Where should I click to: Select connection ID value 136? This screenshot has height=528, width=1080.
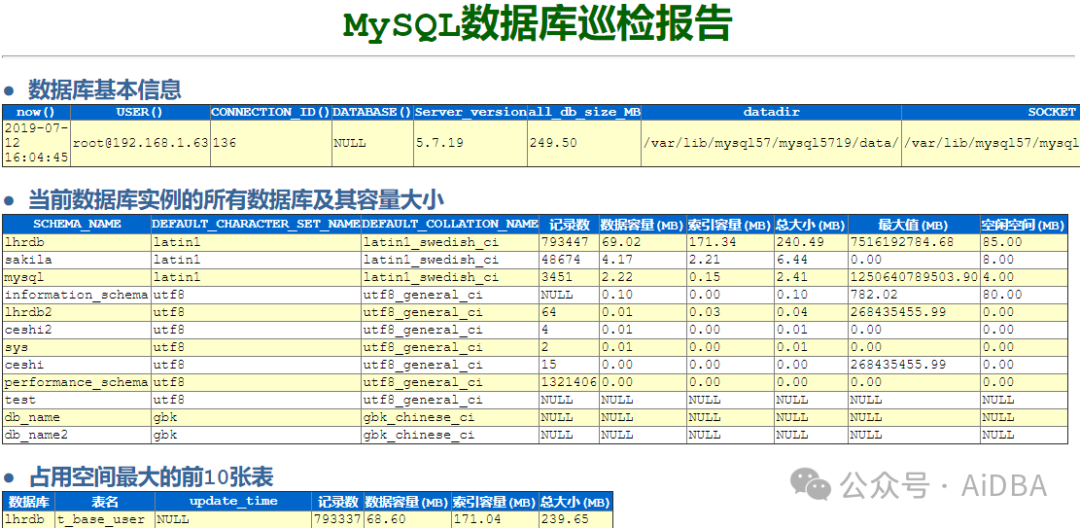coord(271,143)
